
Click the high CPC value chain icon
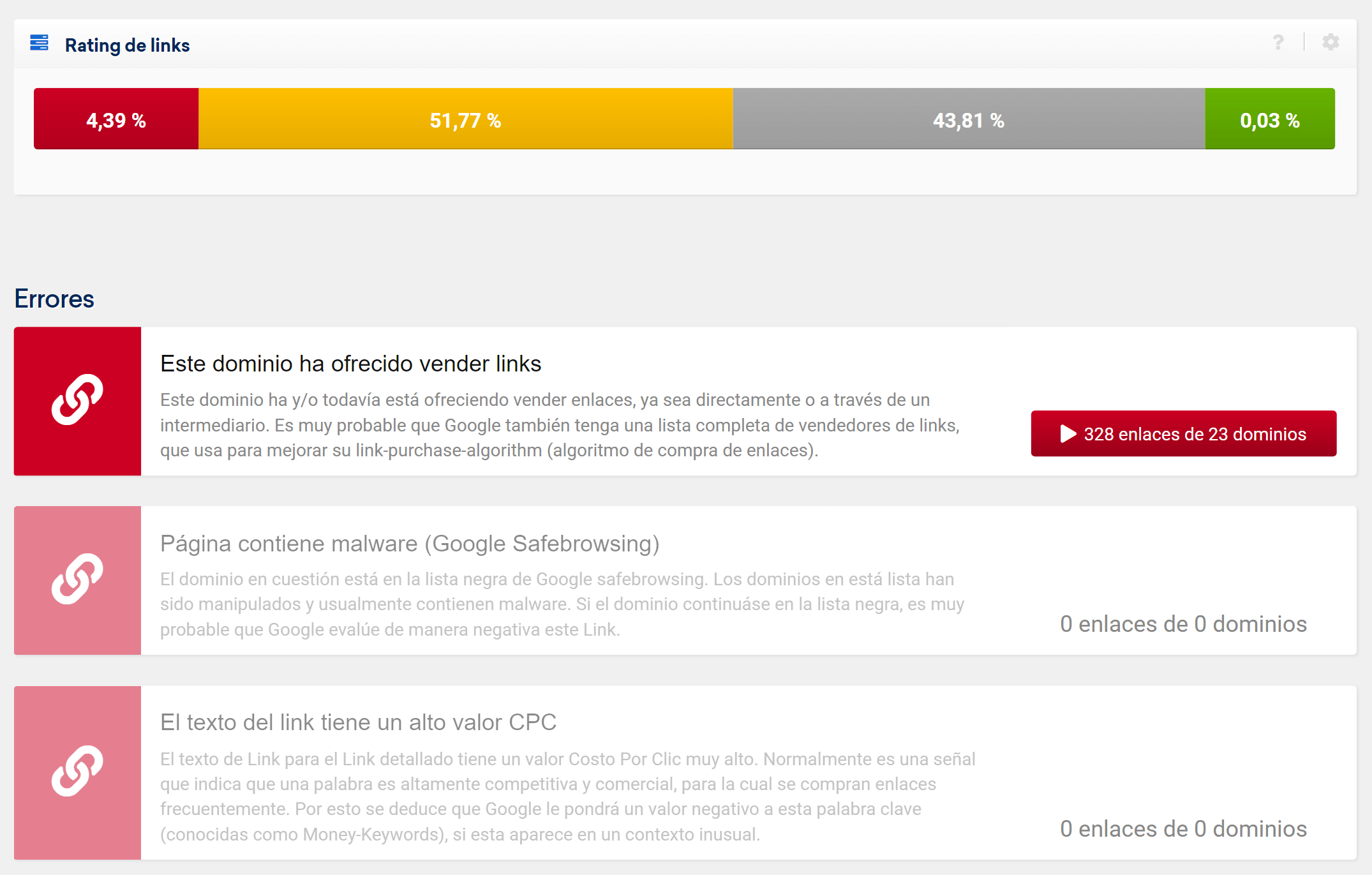77,772
